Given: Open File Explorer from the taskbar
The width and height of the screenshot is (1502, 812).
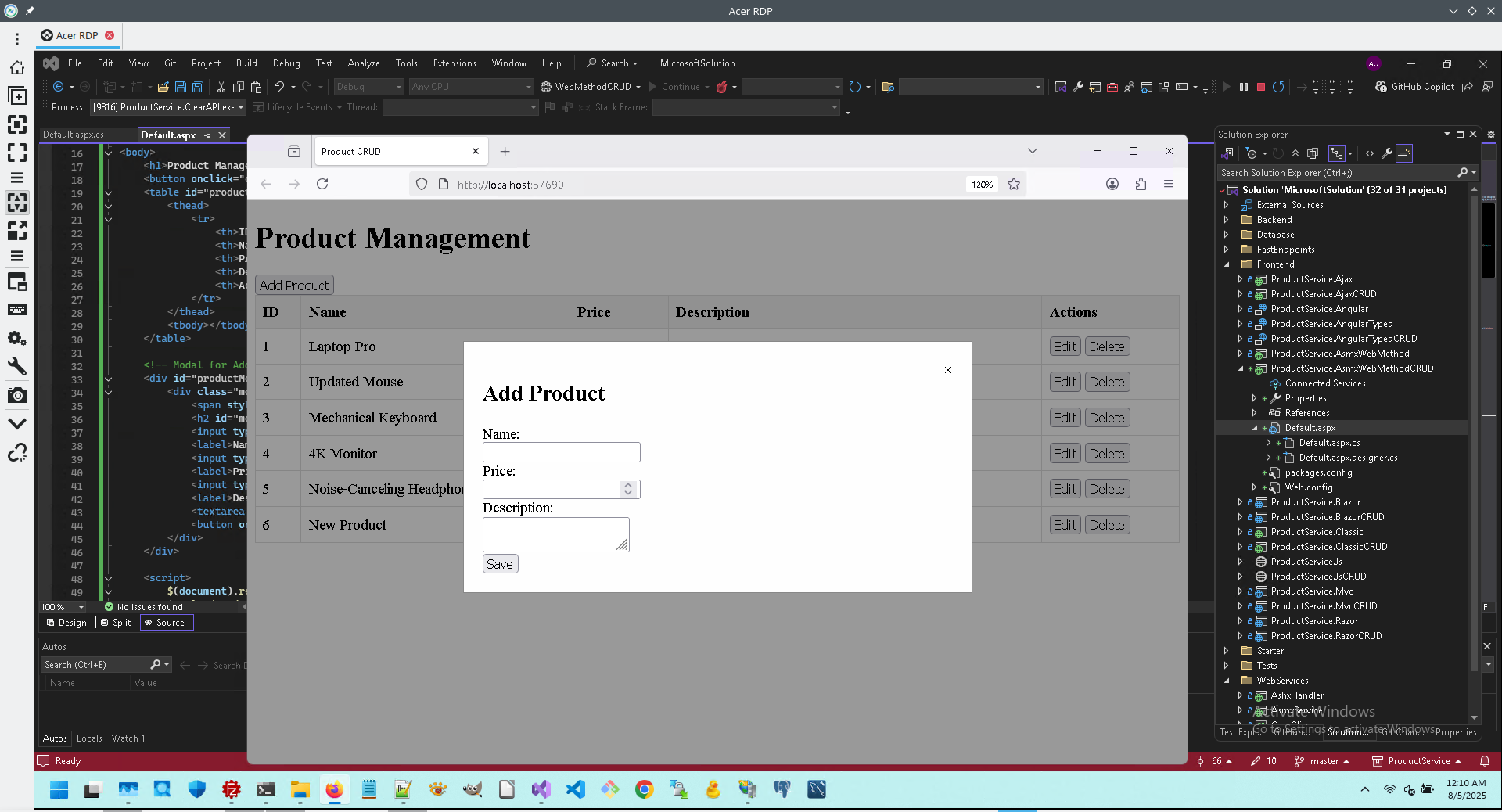Looking at the screenshot, I should 300,789.
